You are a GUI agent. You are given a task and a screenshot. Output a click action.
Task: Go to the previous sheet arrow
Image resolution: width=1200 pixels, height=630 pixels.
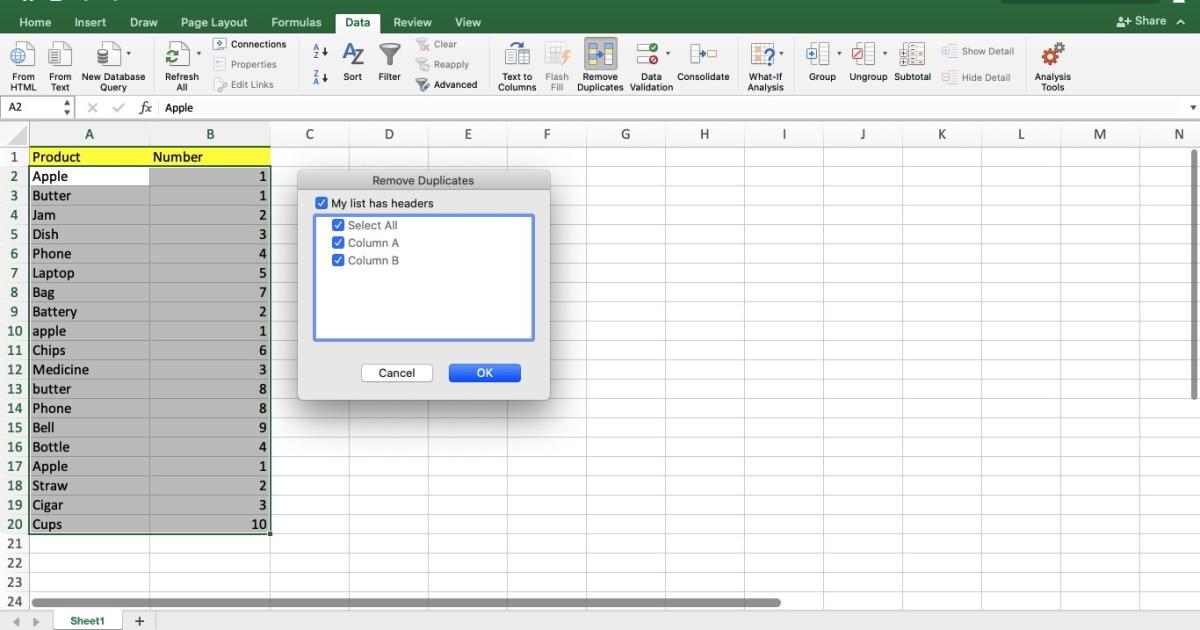pyautogui.click(x=16, y=622)
